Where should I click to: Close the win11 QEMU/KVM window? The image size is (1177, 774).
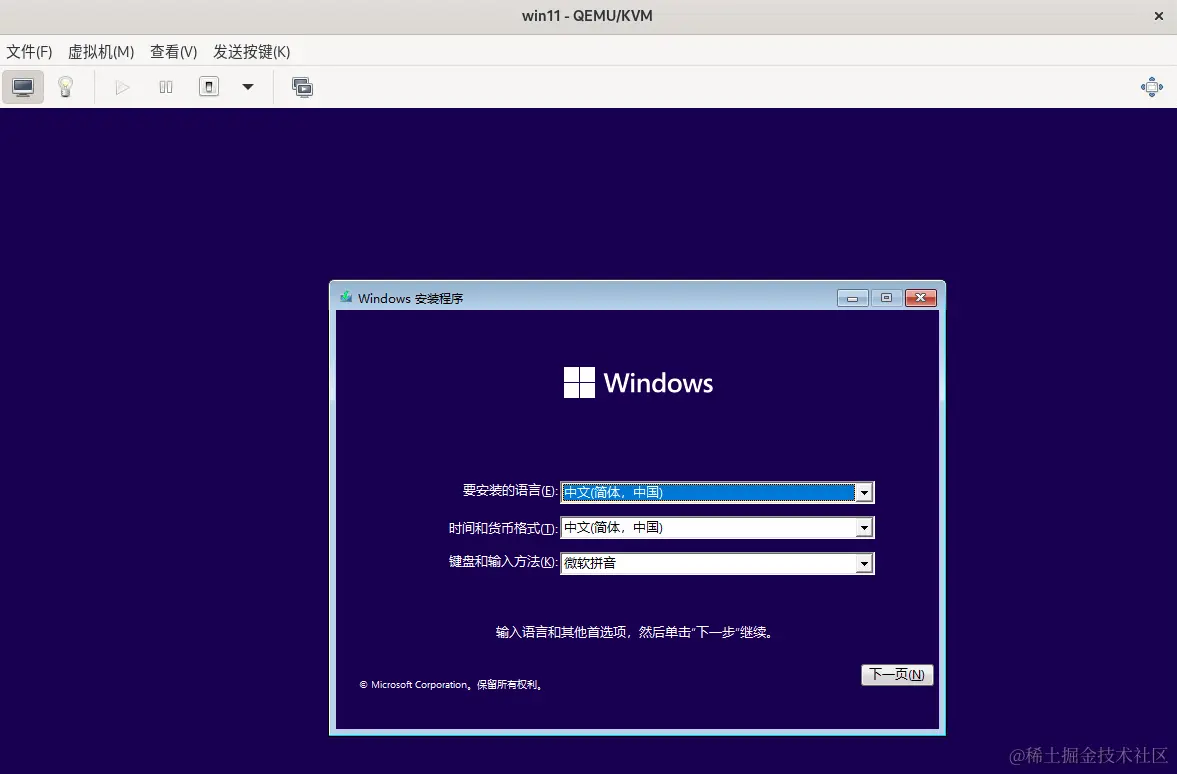click(x=1158, y=16)
